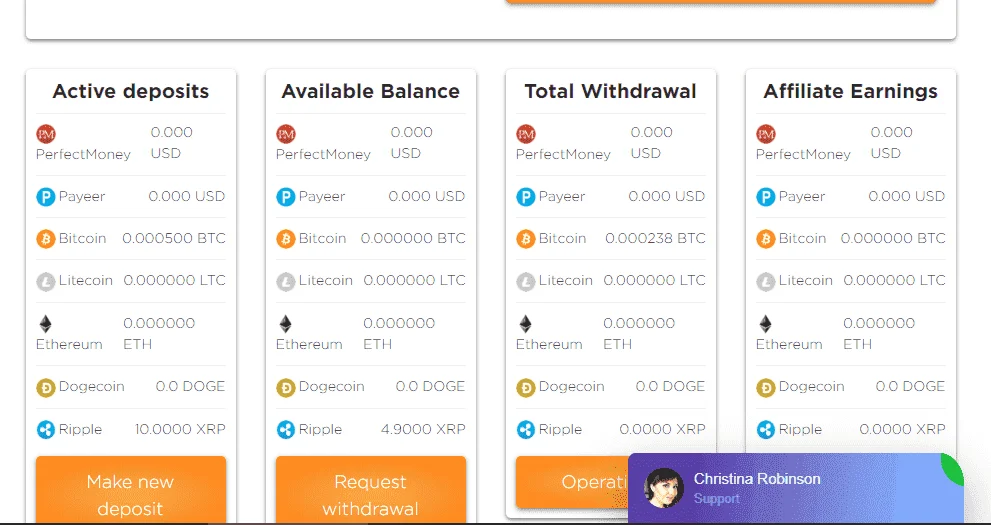Click Christina Robinson's avatar photo
Image resolution: width=991 pixels, height=525 pixels.
664,488
